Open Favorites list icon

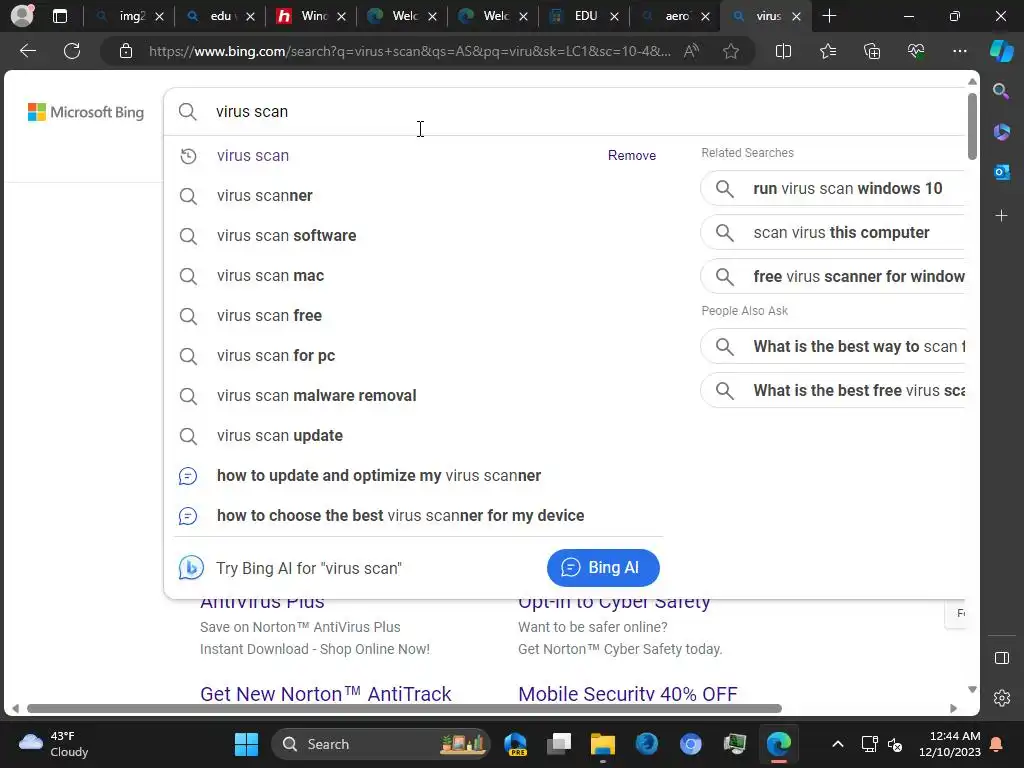pos(827,51)
